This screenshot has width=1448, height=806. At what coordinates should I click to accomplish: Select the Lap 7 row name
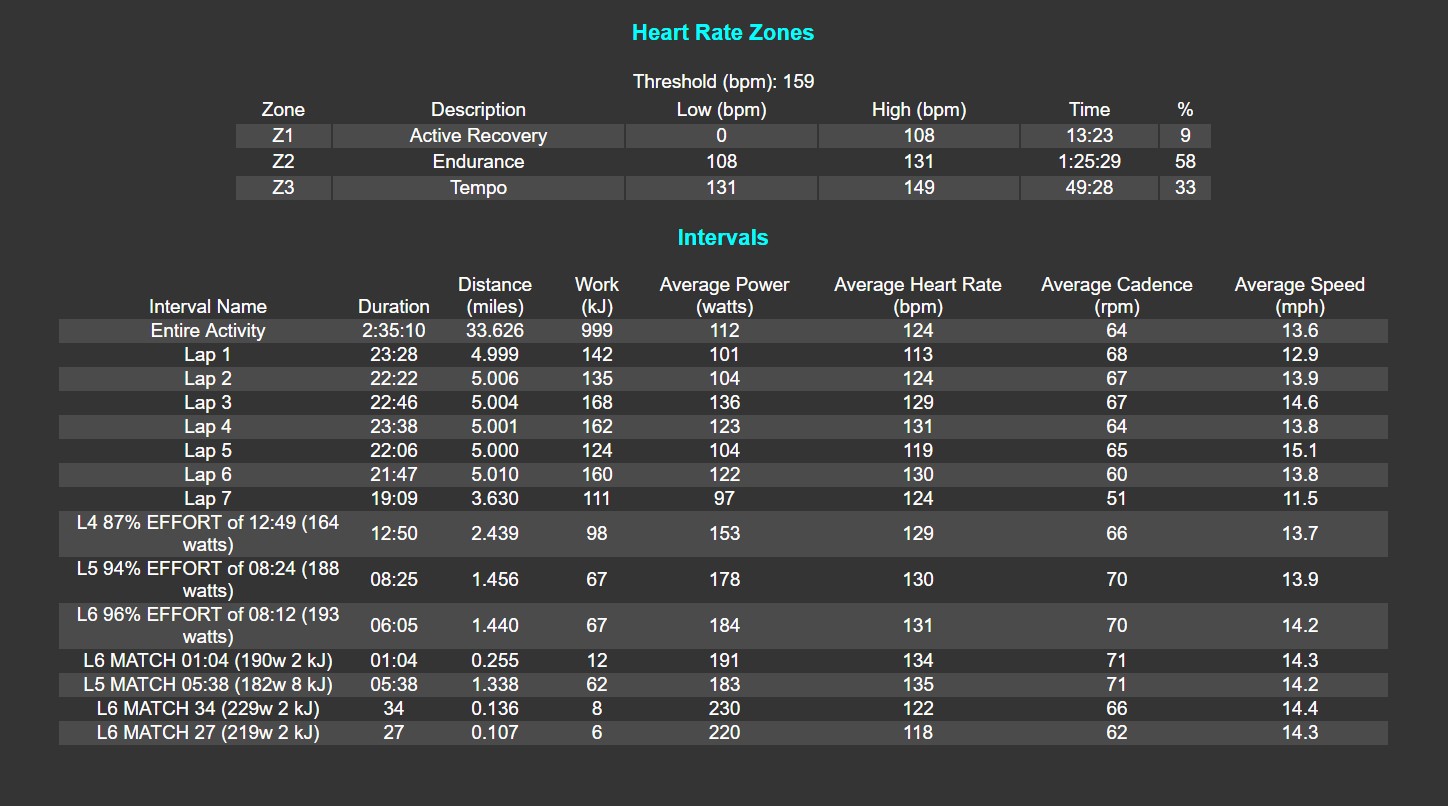tap(208, 499)
